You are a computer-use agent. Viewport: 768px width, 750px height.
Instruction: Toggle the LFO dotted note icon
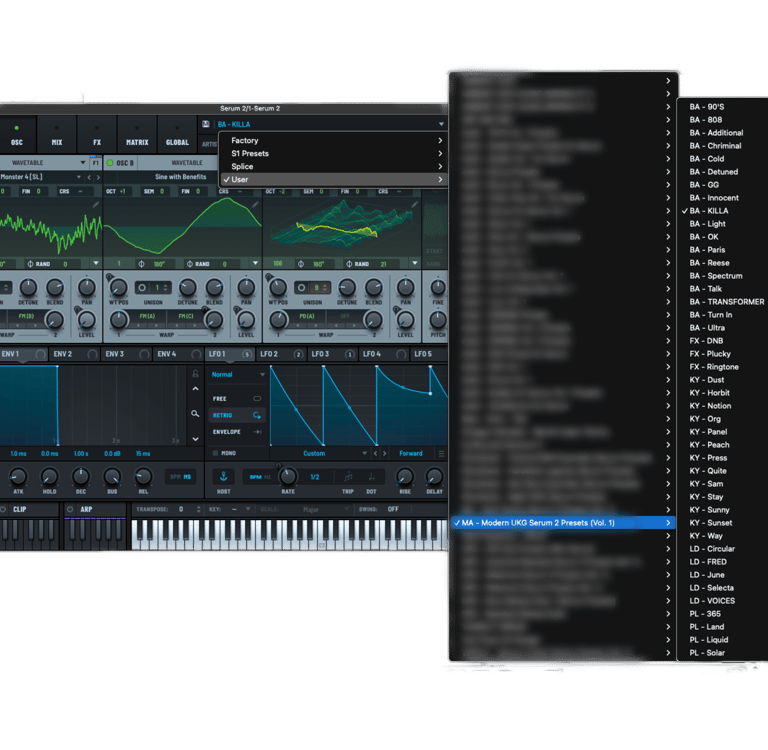click(x=371, y=476)
